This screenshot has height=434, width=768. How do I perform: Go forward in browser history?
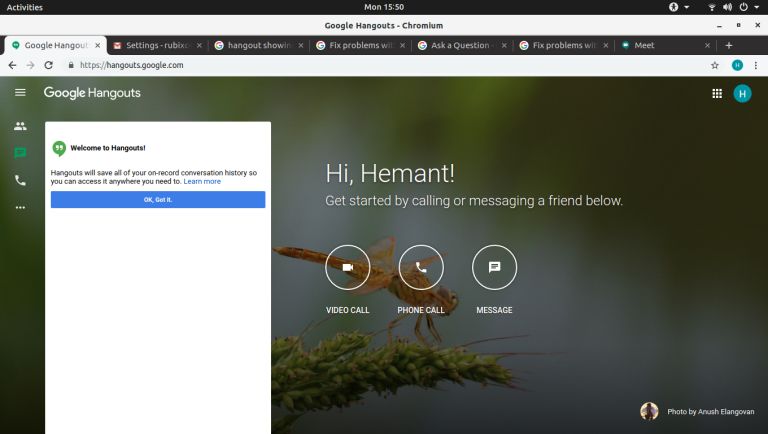[30, 65]
